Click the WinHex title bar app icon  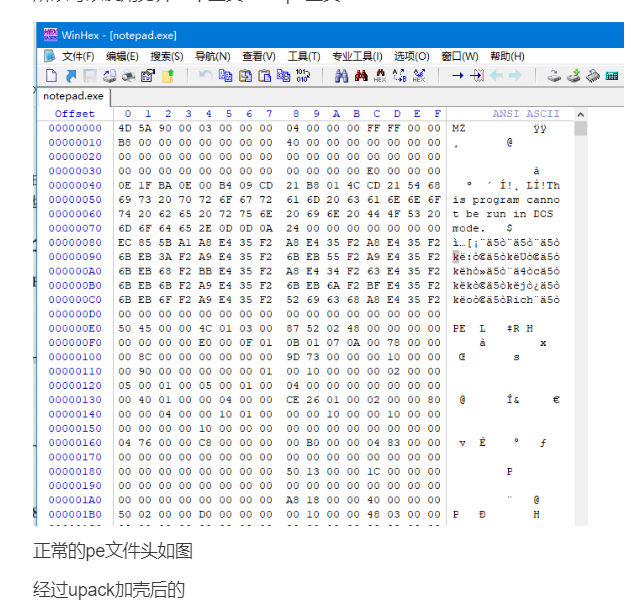tap(50, 35)
